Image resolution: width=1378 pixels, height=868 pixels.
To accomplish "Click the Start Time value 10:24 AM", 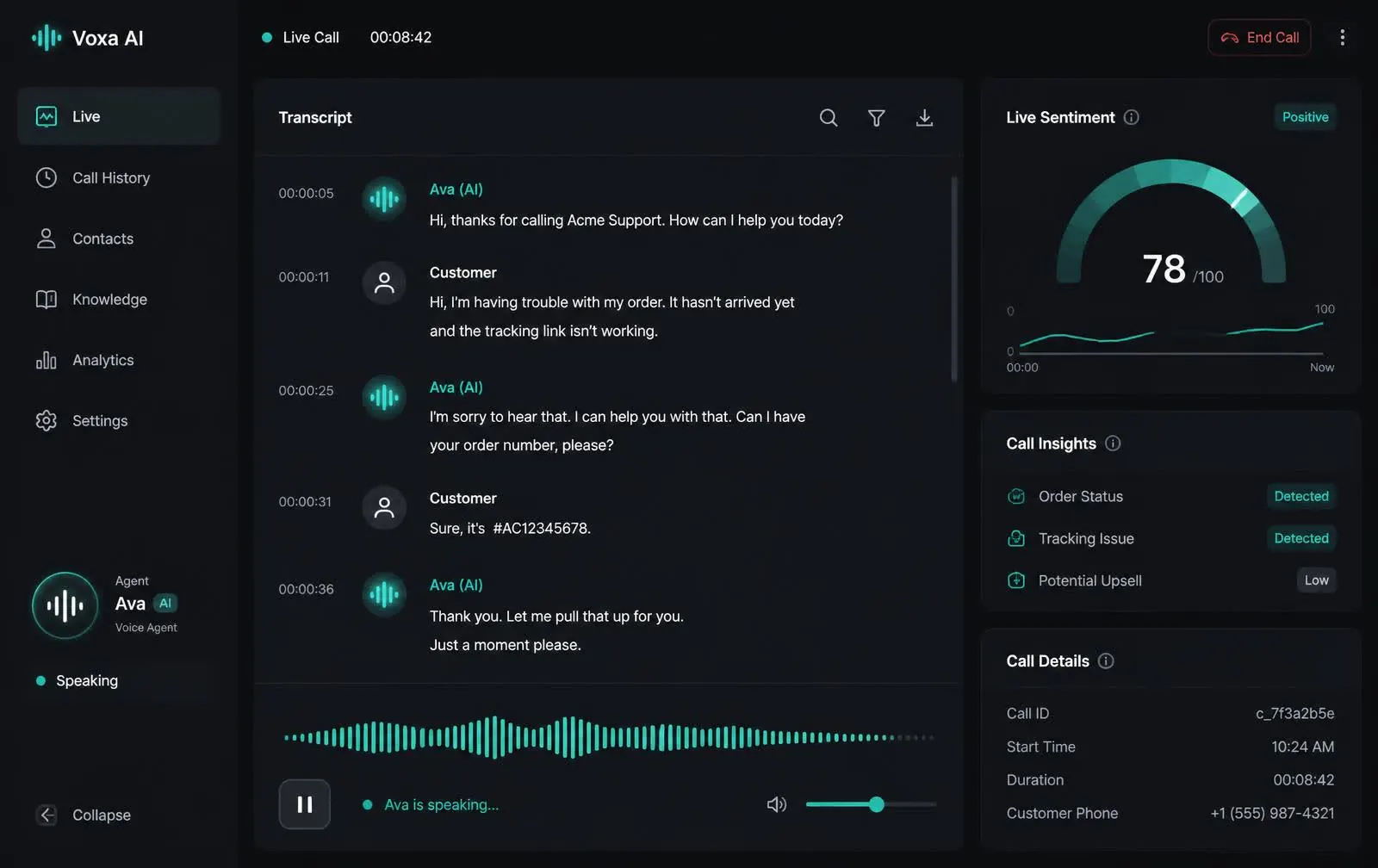I will [1302, 747].
